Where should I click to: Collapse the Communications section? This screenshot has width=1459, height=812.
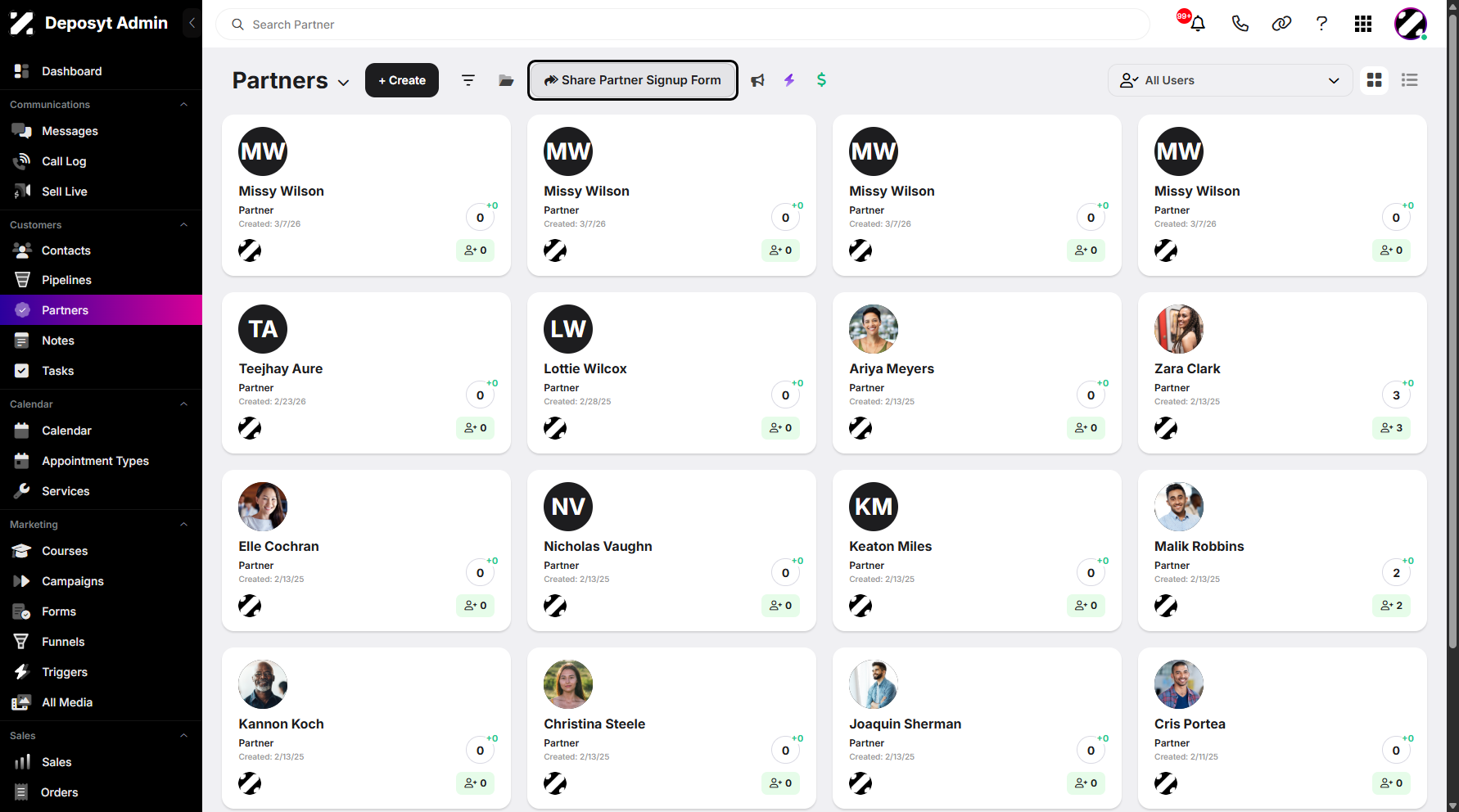click(x=183, y=105)
